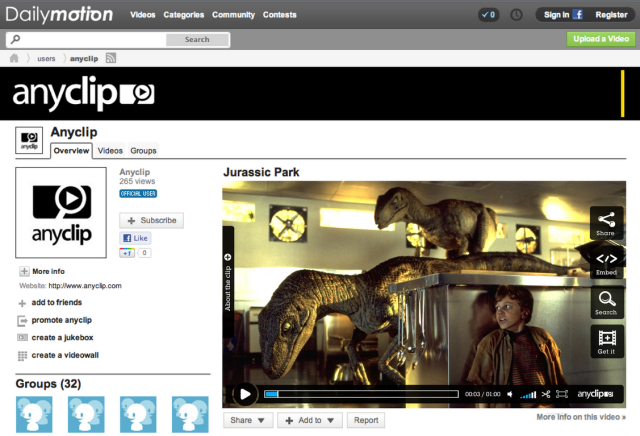Click the Embed icon on the player
The height and width of the screenshot is (436, 640).
607,262
